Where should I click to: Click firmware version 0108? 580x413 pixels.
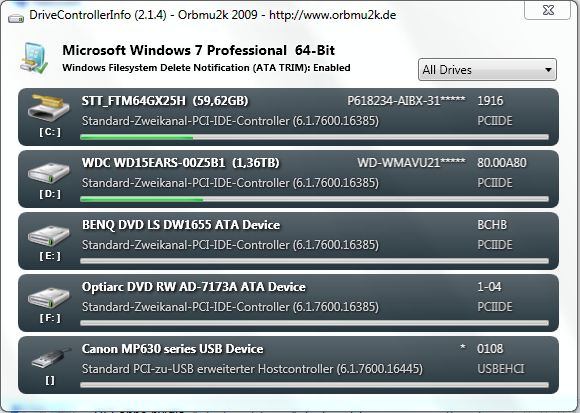[490, 349]
